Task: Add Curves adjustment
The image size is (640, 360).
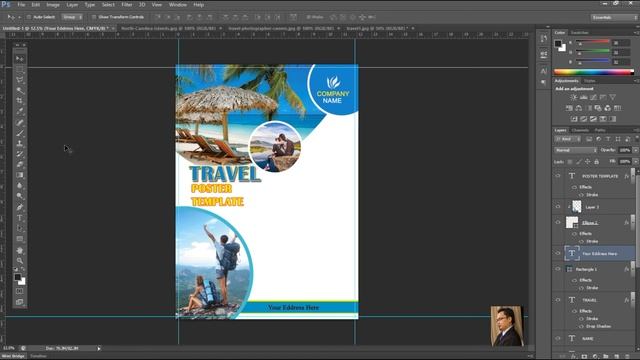Action: pos(593,98)
